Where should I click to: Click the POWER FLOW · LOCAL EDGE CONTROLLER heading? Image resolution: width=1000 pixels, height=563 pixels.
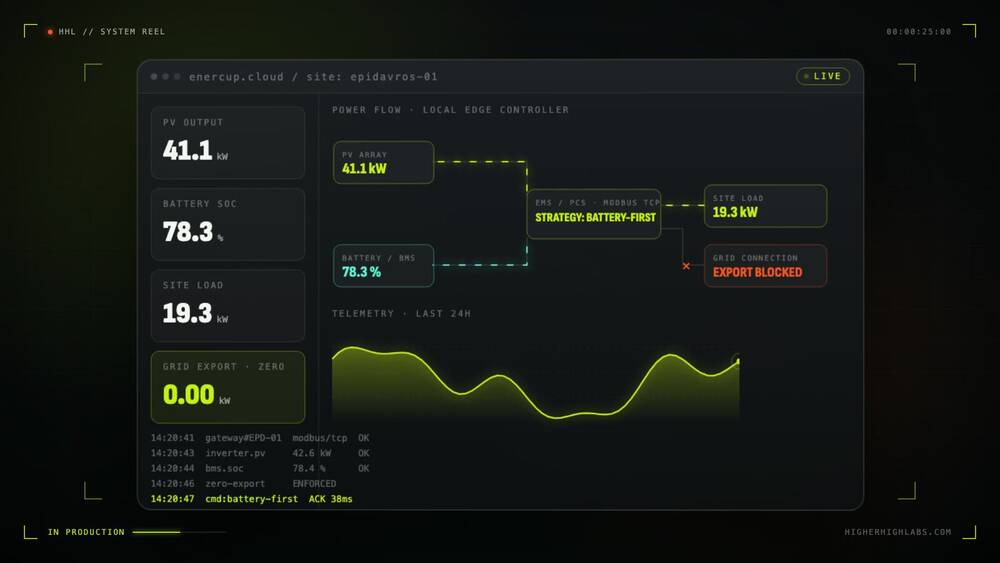tap(450, 110)
